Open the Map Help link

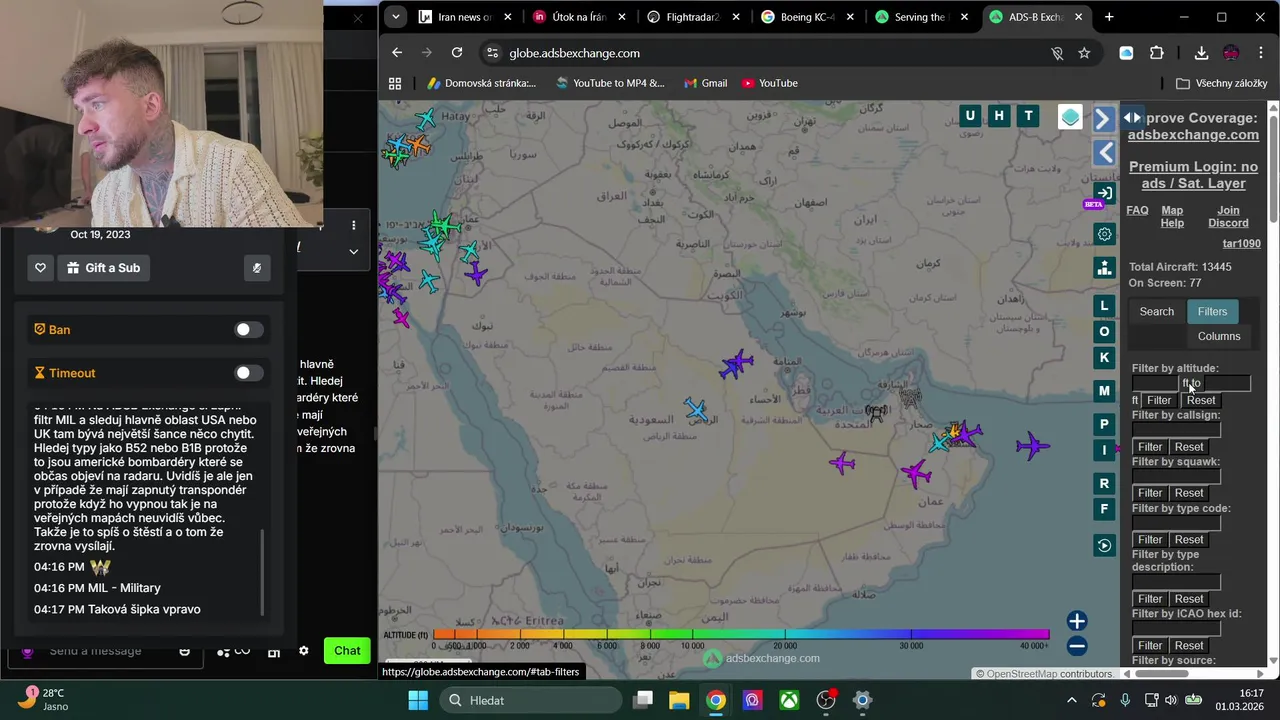click(1172, 217)
